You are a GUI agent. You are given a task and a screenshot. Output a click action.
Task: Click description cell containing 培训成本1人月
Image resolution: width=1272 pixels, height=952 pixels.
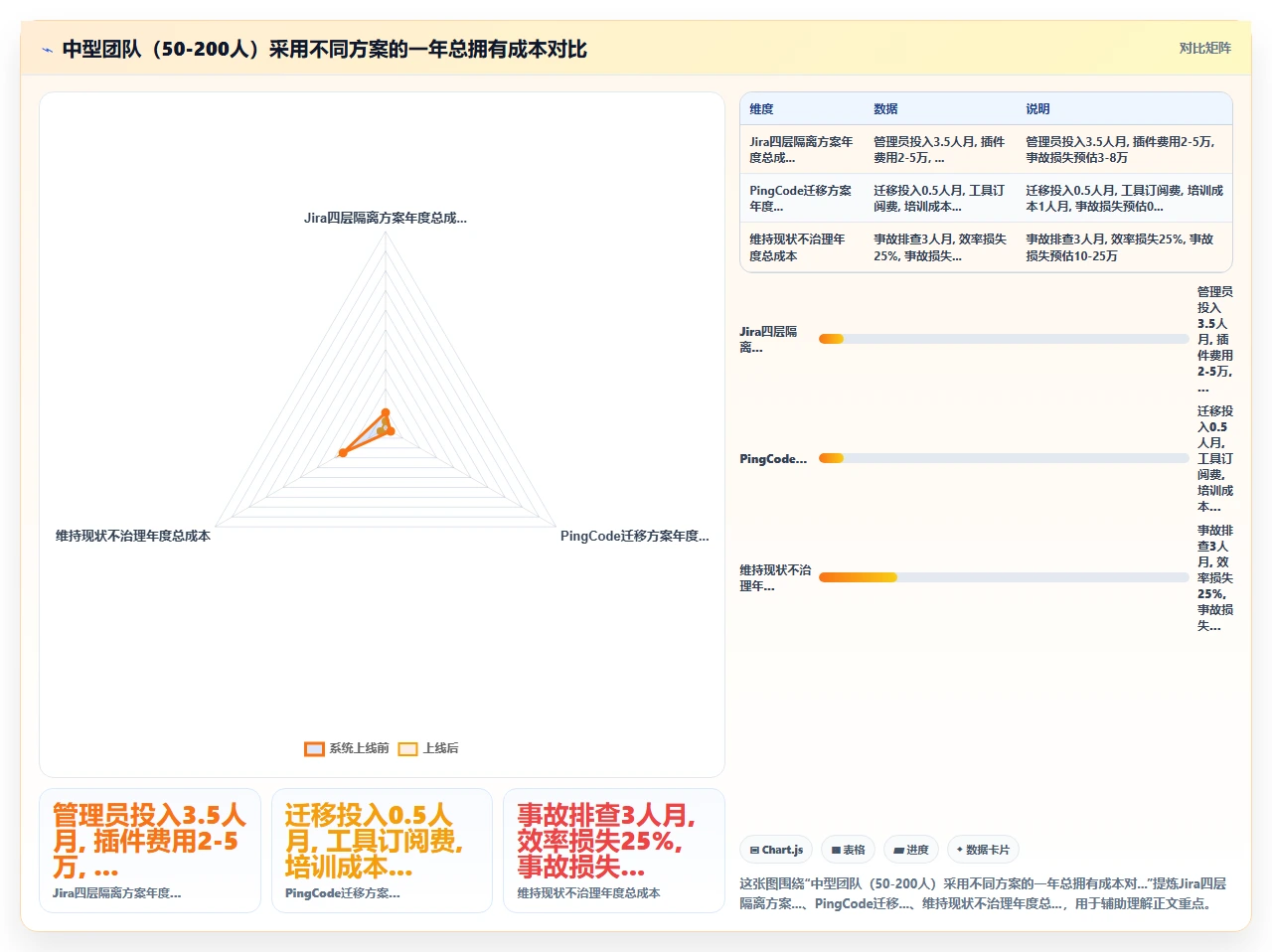point(1124,199)
